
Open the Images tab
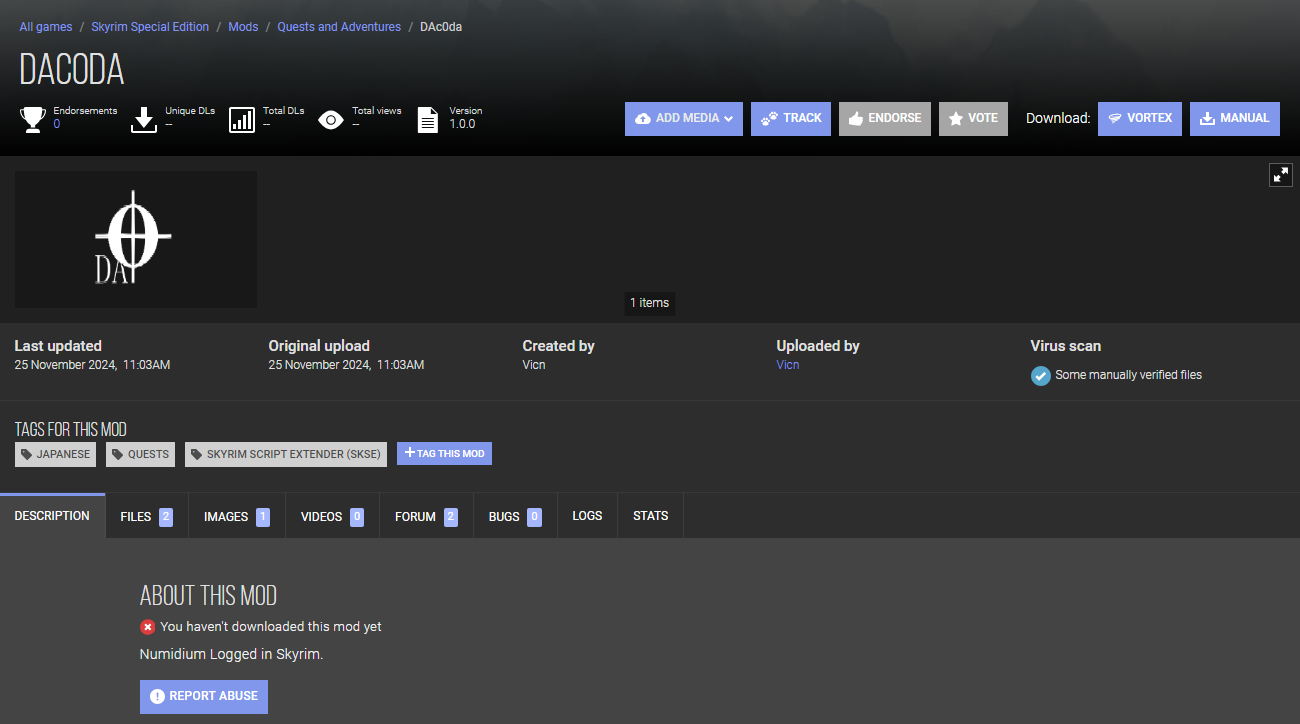(236, 516)
